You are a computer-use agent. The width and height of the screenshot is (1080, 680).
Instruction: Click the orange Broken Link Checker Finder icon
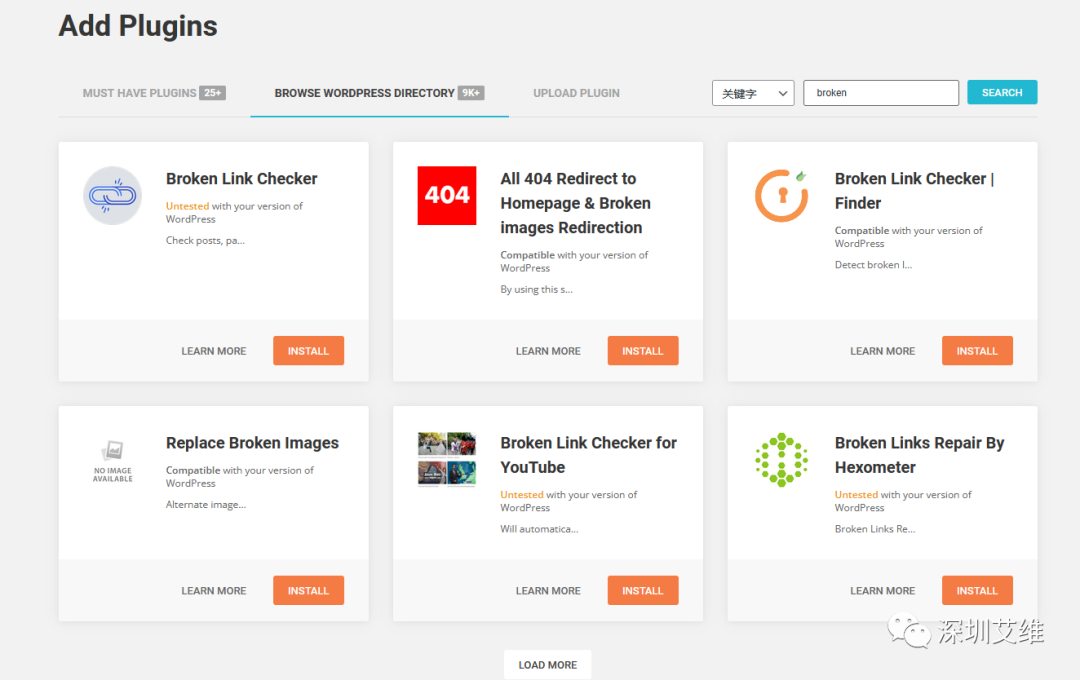pyautogui.click(x=782, y=196)
